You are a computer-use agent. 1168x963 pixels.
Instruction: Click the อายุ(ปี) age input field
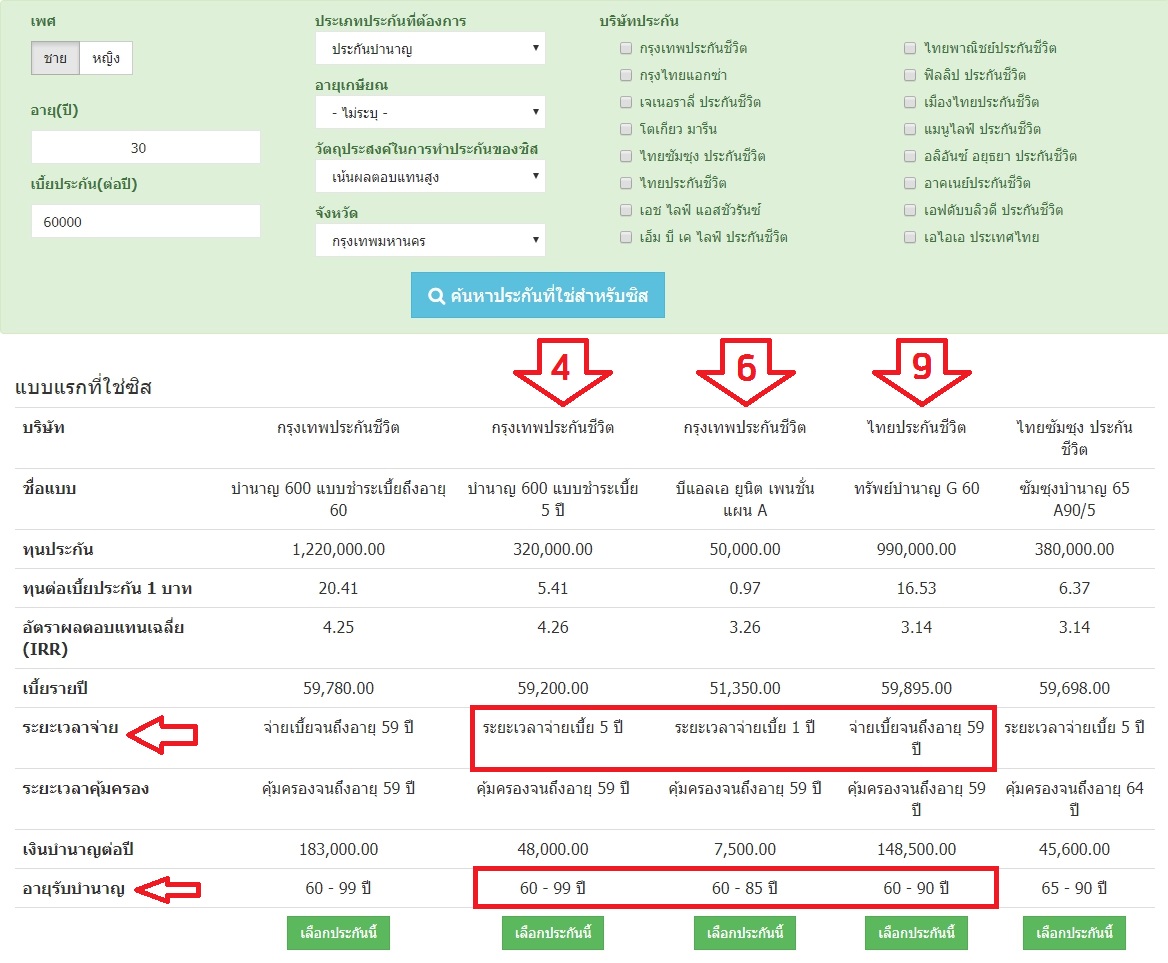pyautogui.click(x=146, y=148)
